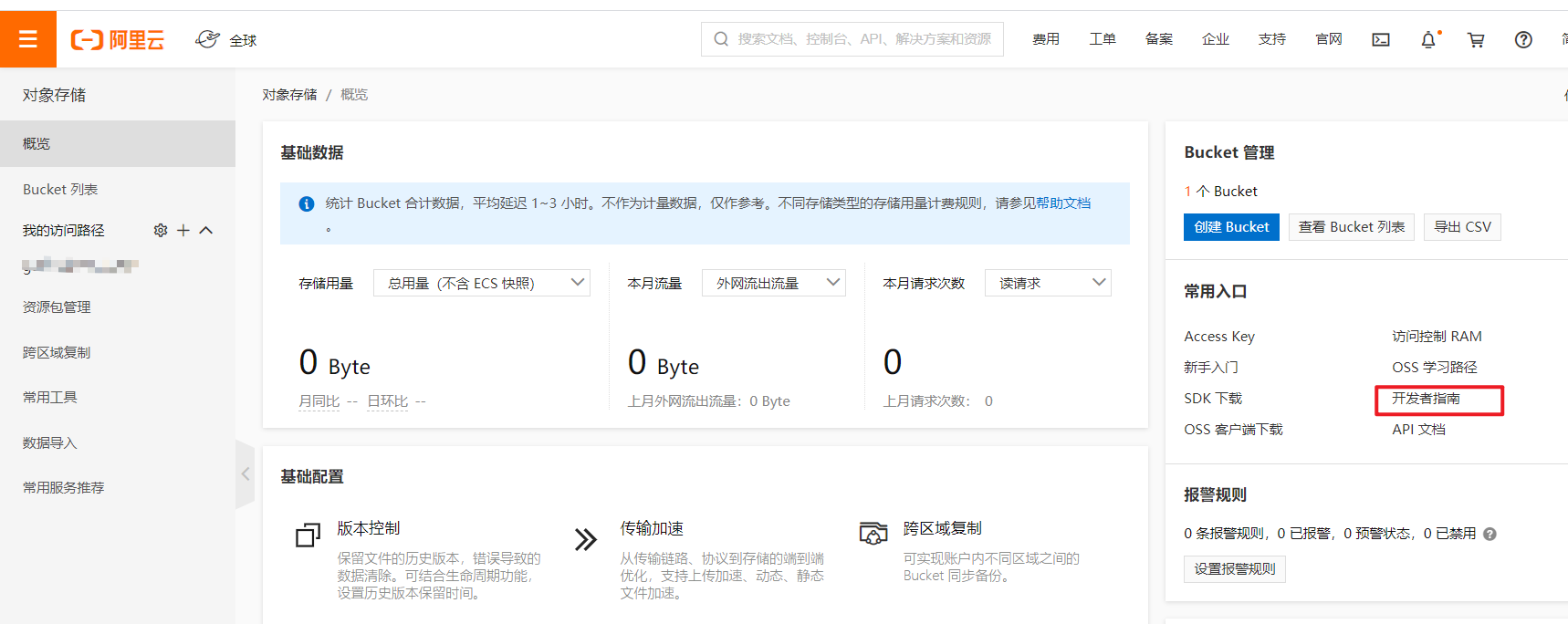Click info icon in statistics notice

click(307, 203)
